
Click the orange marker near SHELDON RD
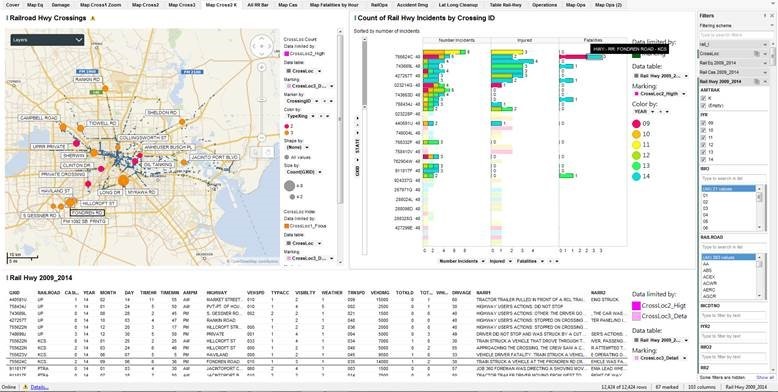[182, 122]
